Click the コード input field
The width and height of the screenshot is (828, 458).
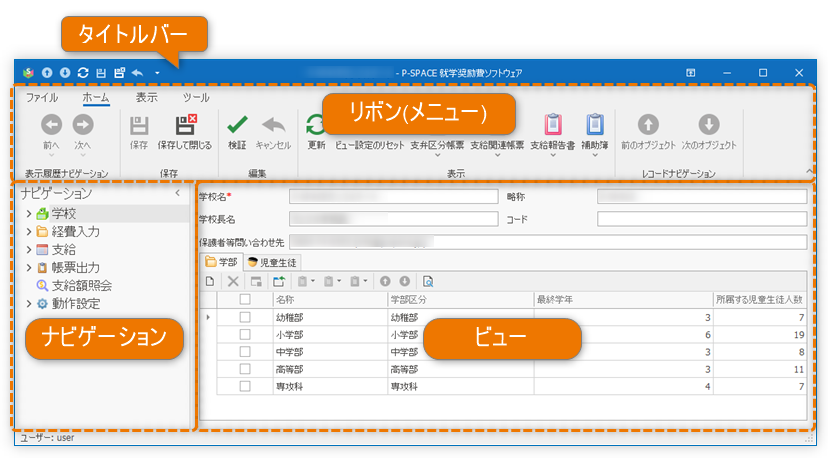point(702,219)
